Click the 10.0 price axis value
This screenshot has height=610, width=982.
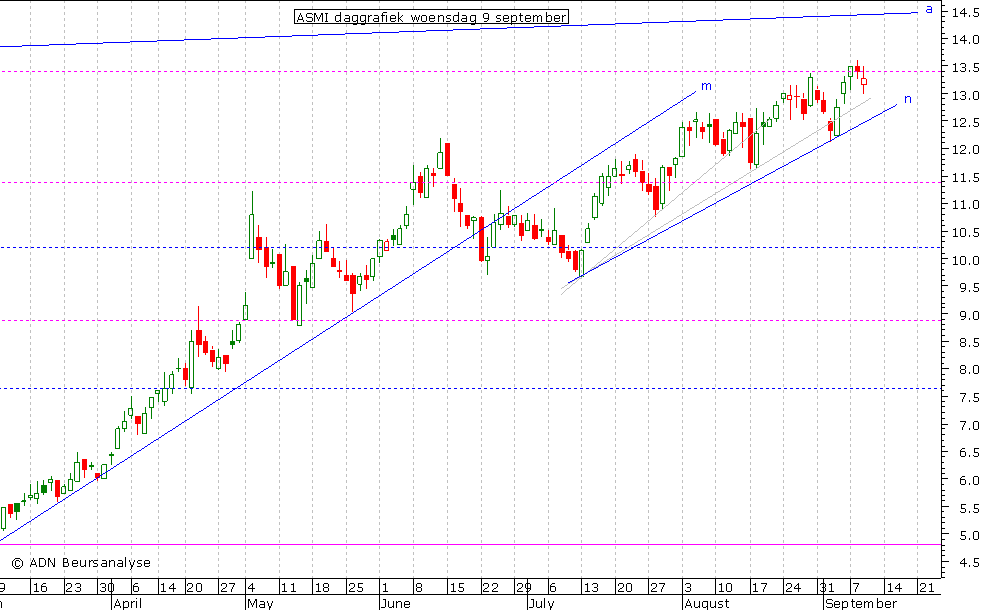point(965,261)
